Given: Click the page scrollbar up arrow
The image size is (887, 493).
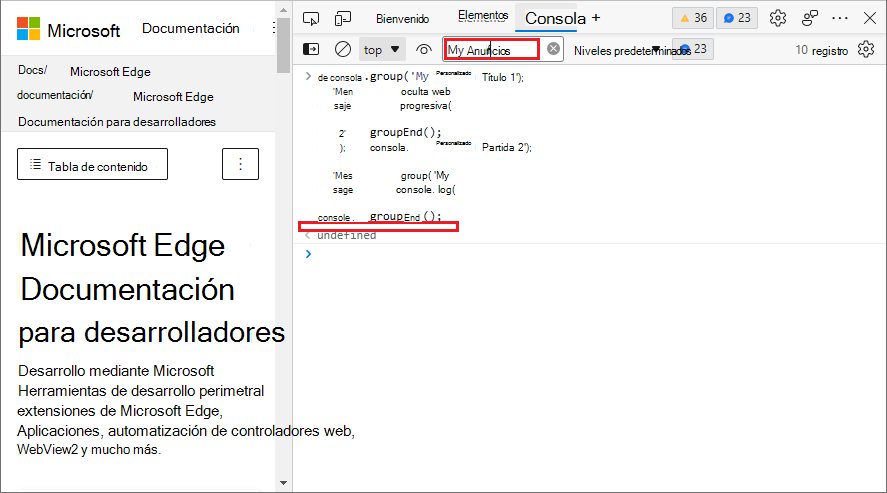Looking at the screenshot, I should click(x=283, y=10).
